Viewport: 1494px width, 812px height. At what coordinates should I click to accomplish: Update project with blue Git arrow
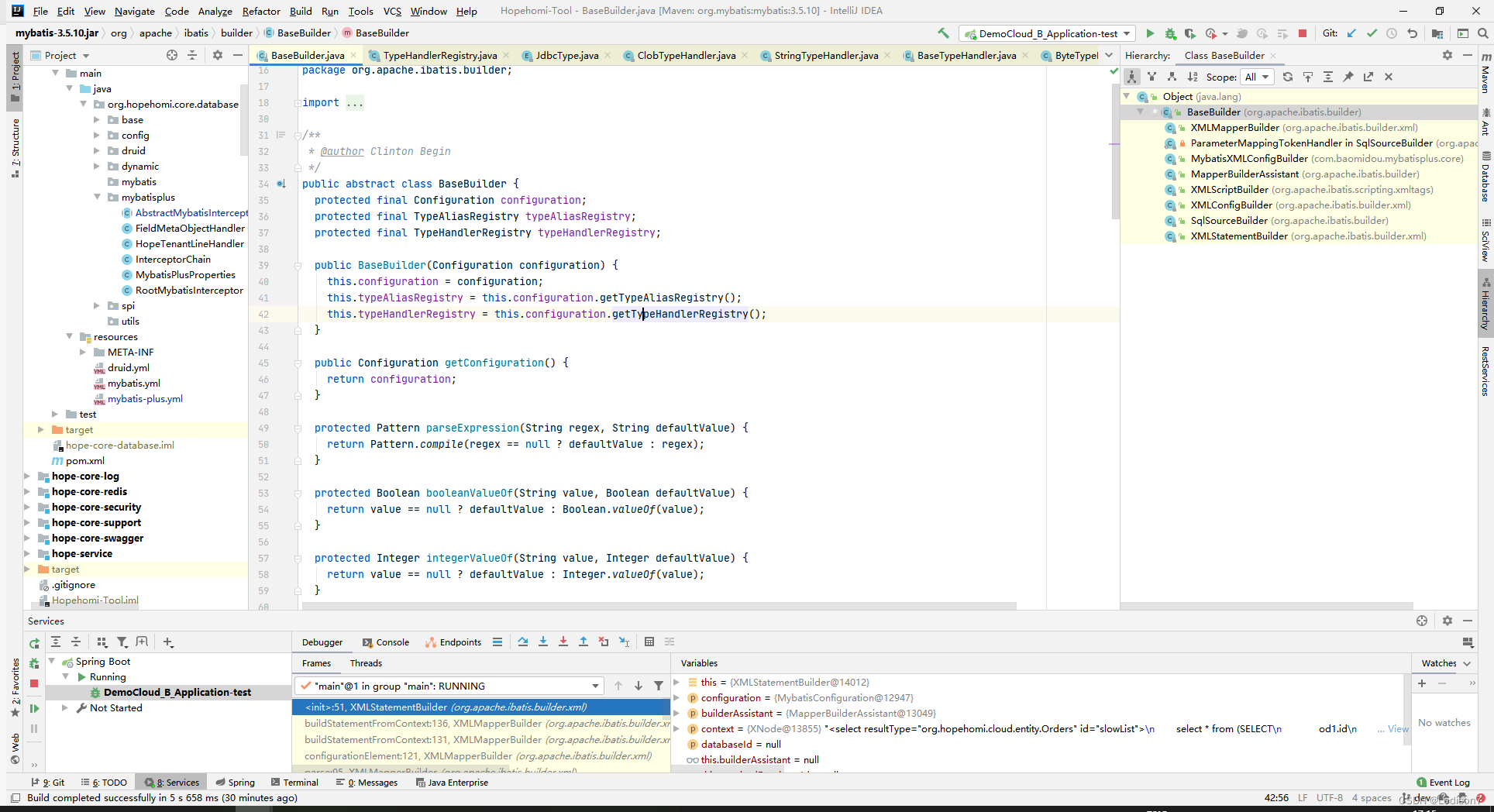click(1352, 33)
